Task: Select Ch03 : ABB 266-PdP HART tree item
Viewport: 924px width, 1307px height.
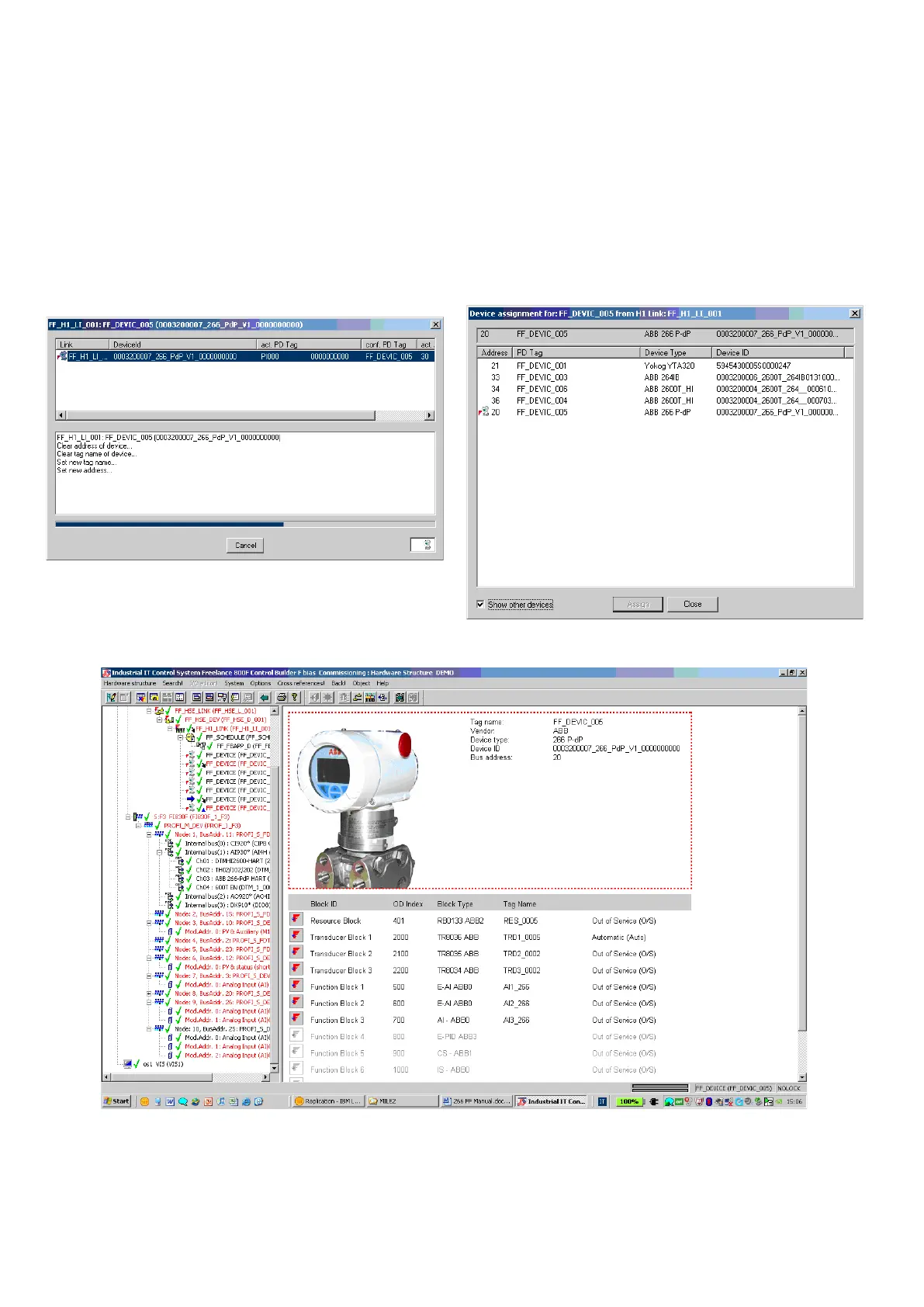Action: 233,879
